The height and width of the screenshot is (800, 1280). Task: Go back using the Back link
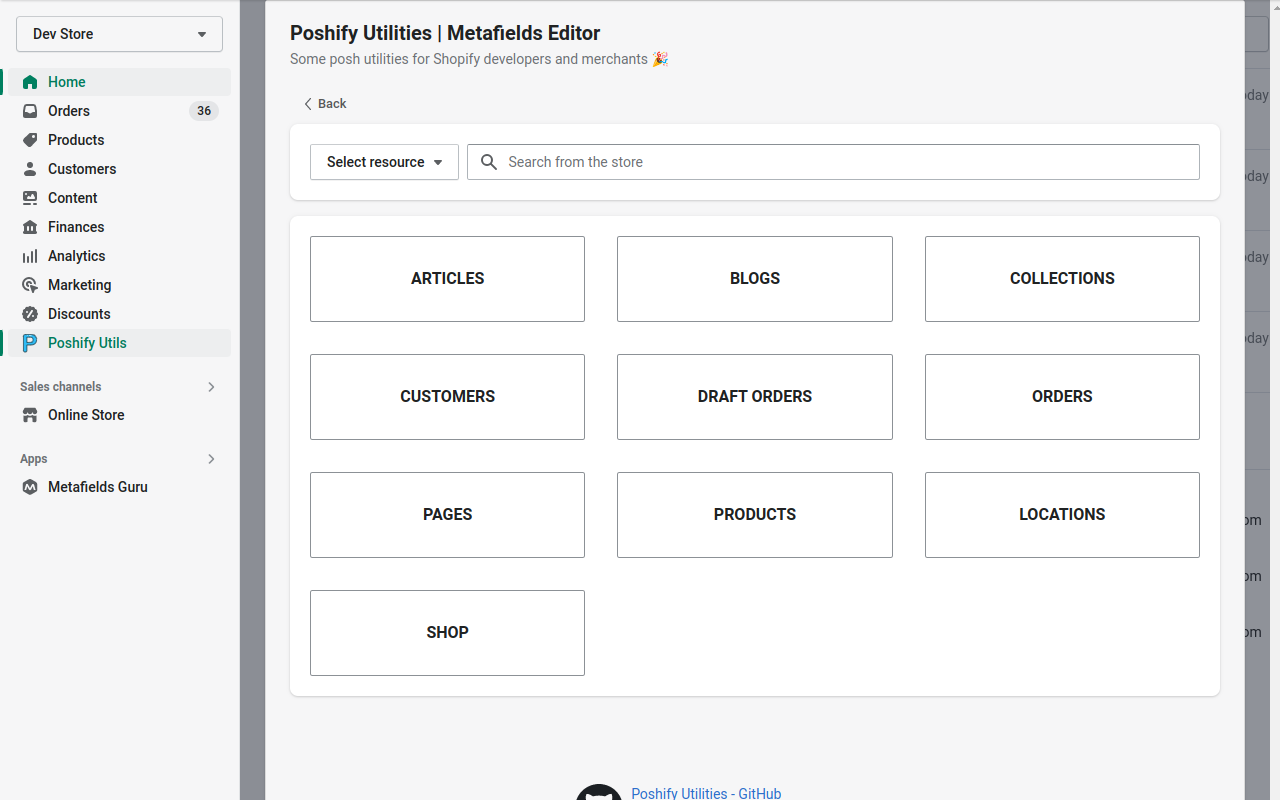point(325,104)
